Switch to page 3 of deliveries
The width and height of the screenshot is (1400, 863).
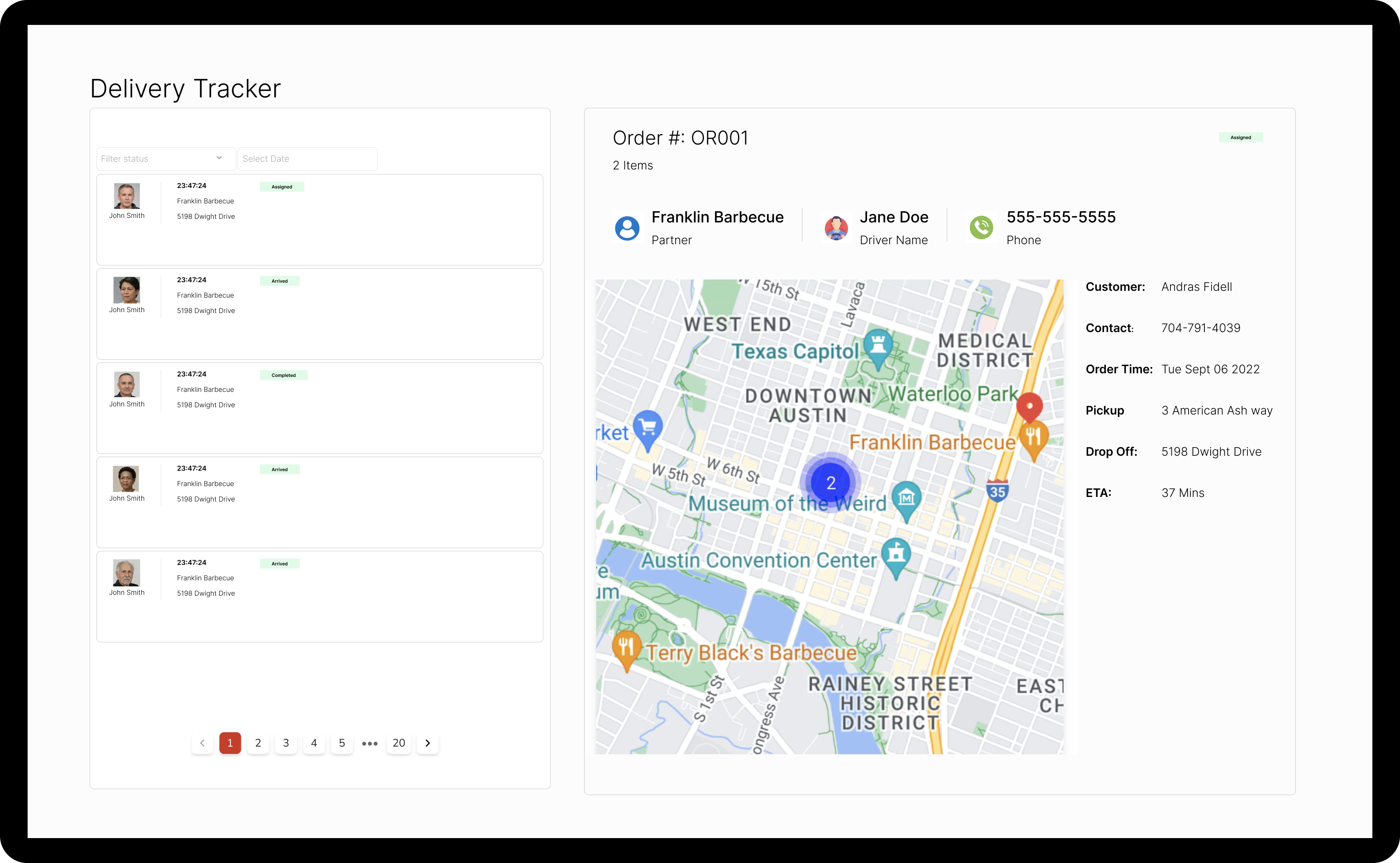(286, 743)
